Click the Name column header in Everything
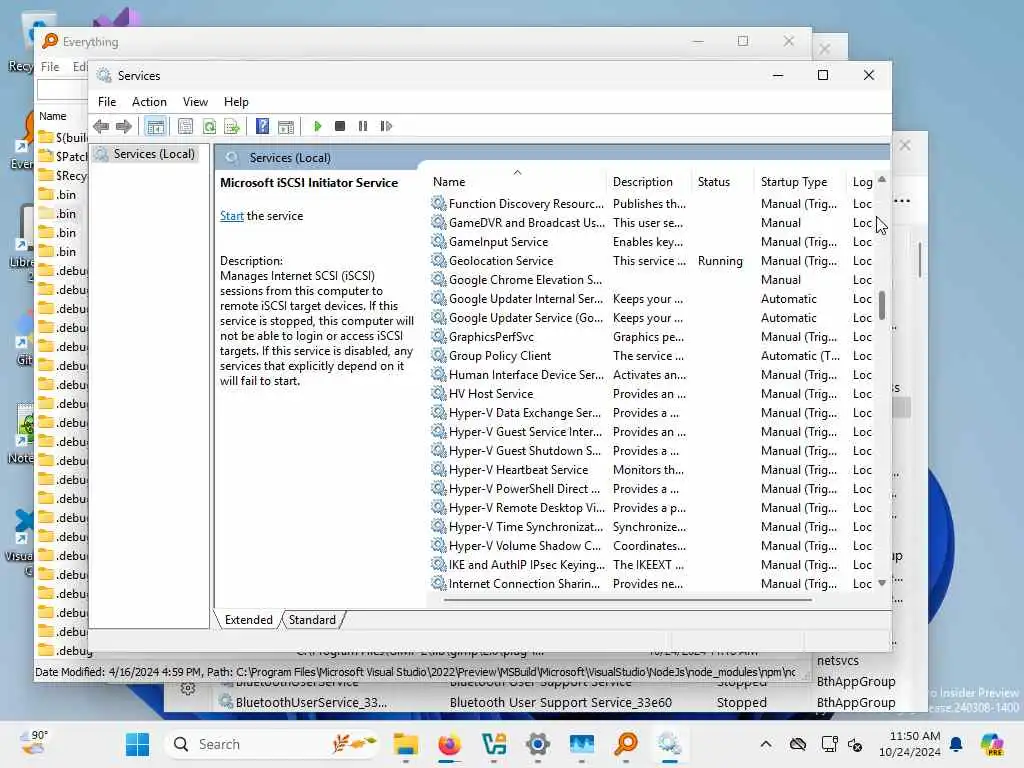This screenshot has height=768, width=1024. pos(52,116)
